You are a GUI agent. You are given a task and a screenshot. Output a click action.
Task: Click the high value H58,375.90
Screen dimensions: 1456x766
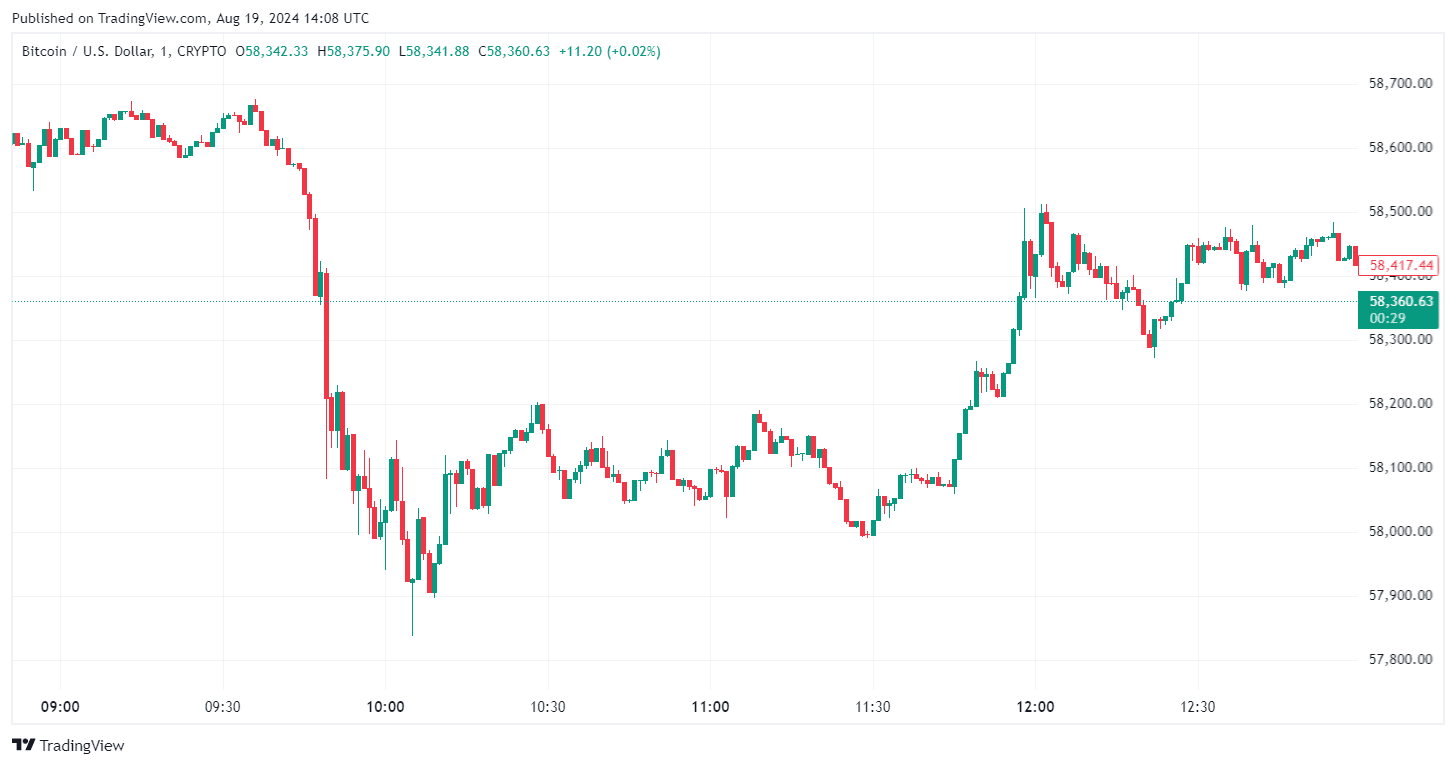353,51
